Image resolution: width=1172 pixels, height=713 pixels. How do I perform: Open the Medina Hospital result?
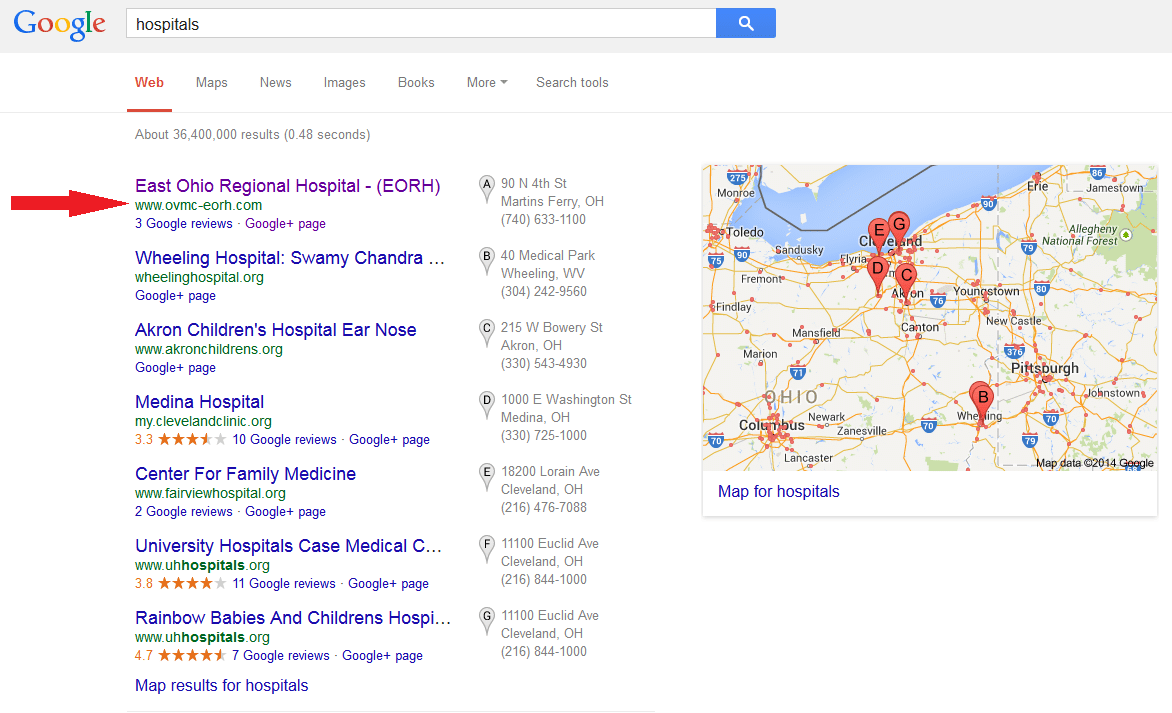tap(200, 402)
